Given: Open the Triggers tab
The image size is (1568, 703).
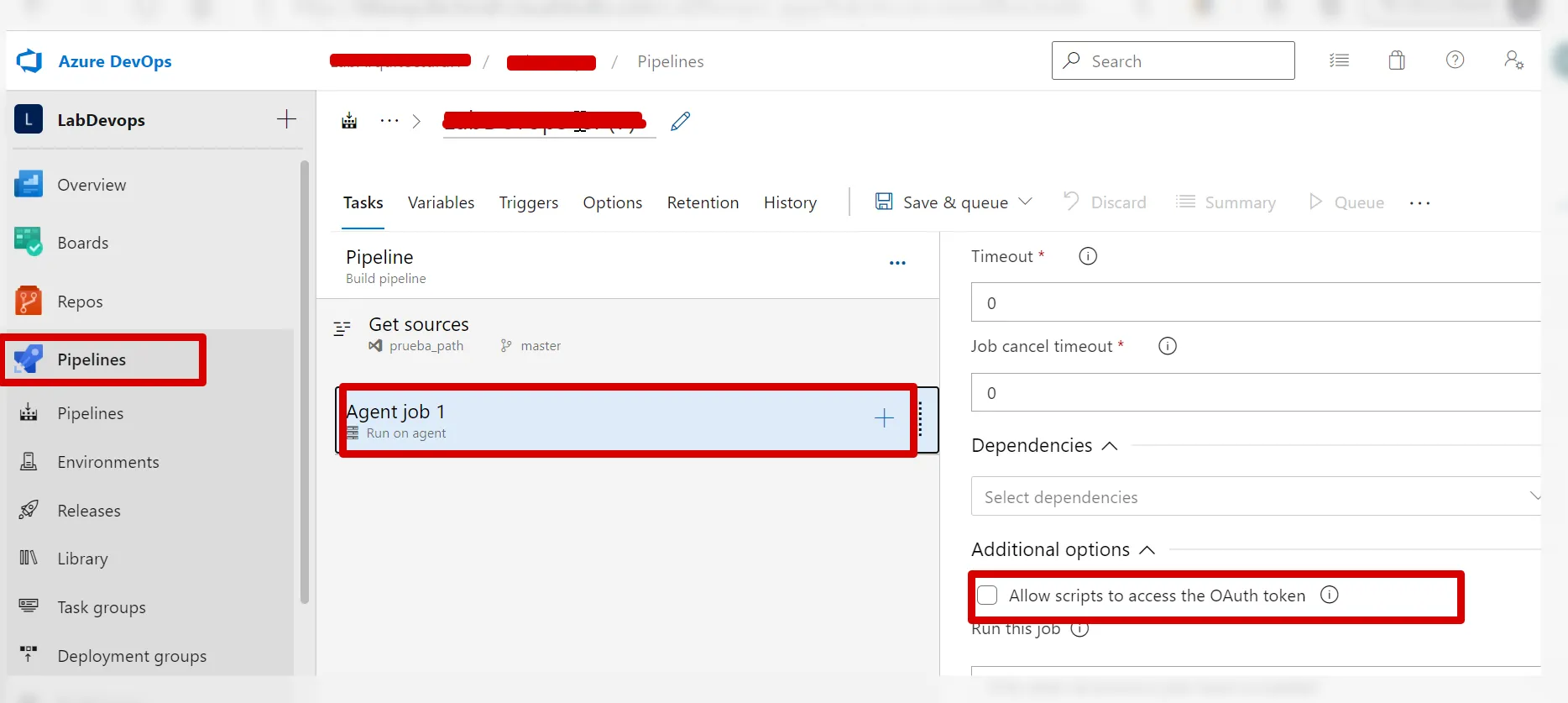Looking at the screenshot, I should (x=529, y=202).
